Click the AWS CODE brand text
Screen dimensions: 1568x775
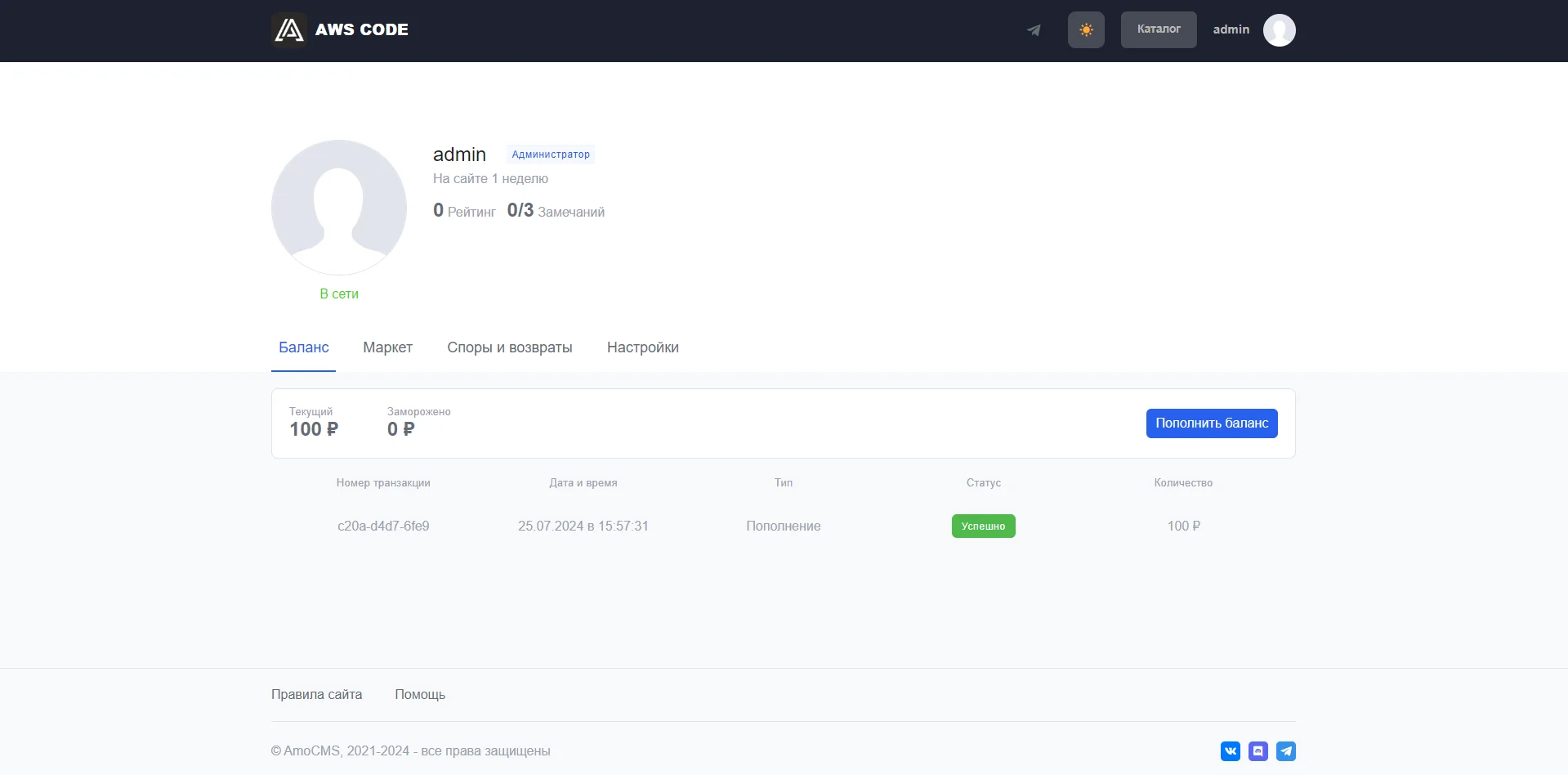(362, 30)
